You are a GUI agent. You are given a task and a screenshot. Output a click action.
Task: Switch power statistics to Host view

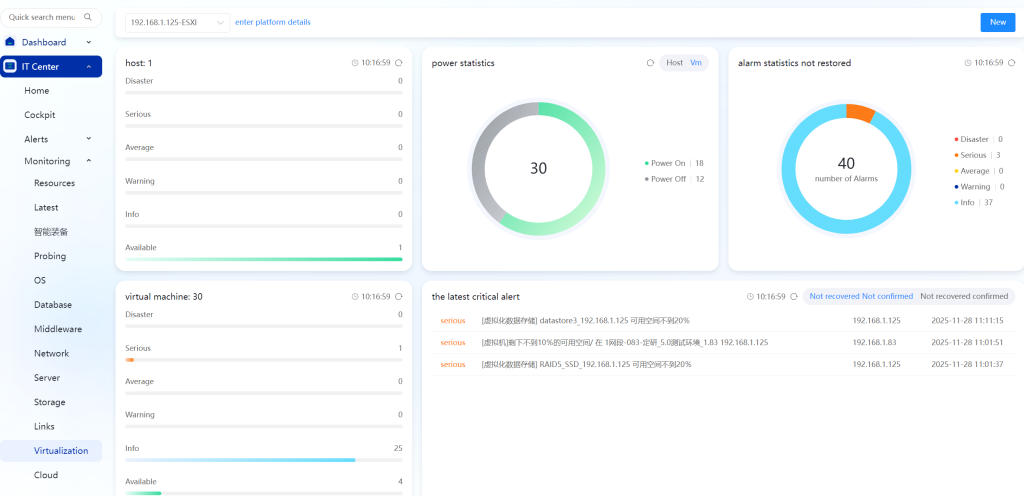[674, 63]
